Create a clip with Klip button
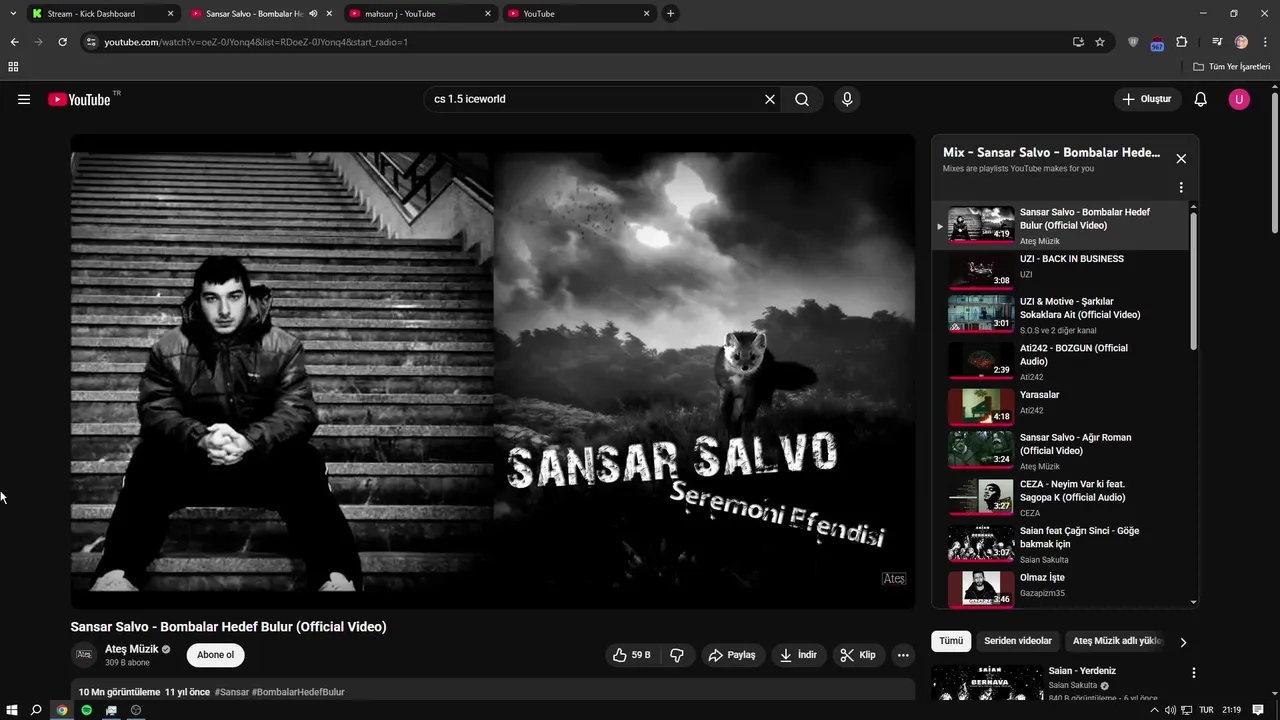Screen dimensions: 1280x720 pyautogui.click(x=858, y=655)
